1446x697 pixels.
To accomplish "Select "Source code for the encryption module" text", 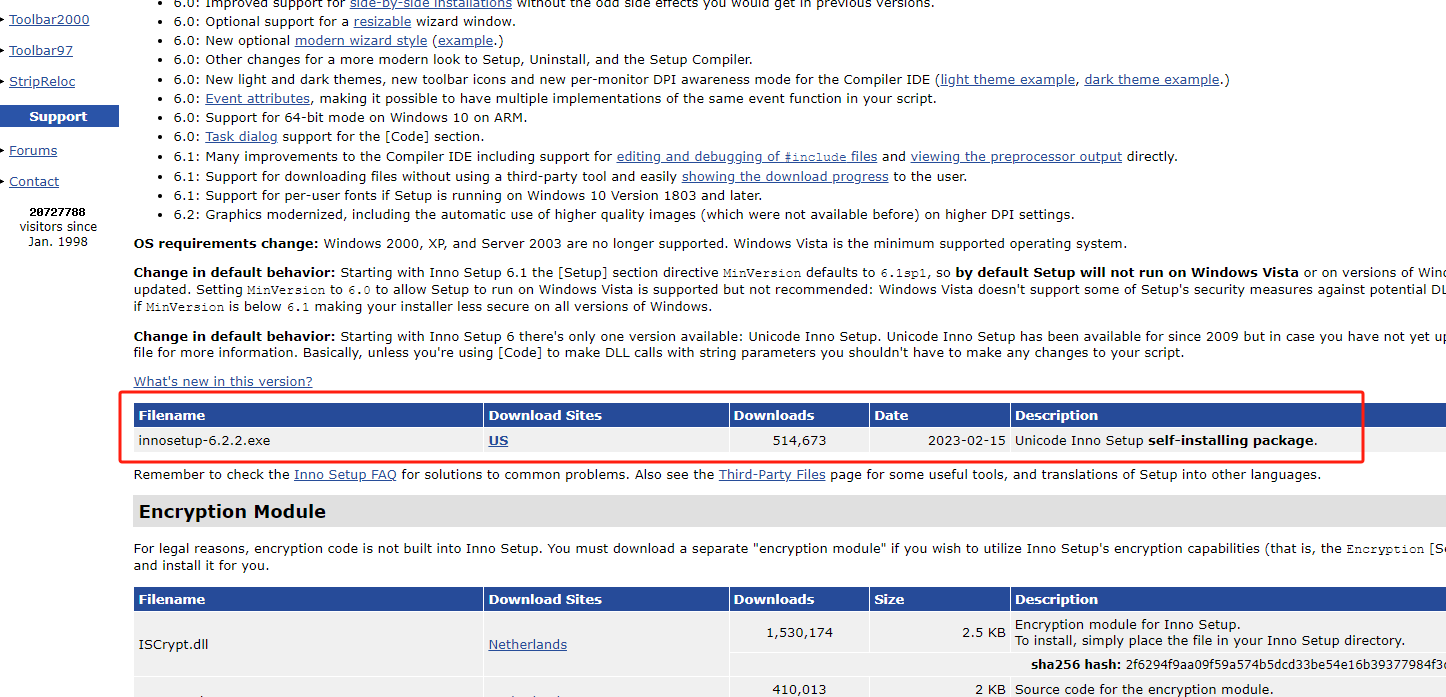I will point(1144,689).
